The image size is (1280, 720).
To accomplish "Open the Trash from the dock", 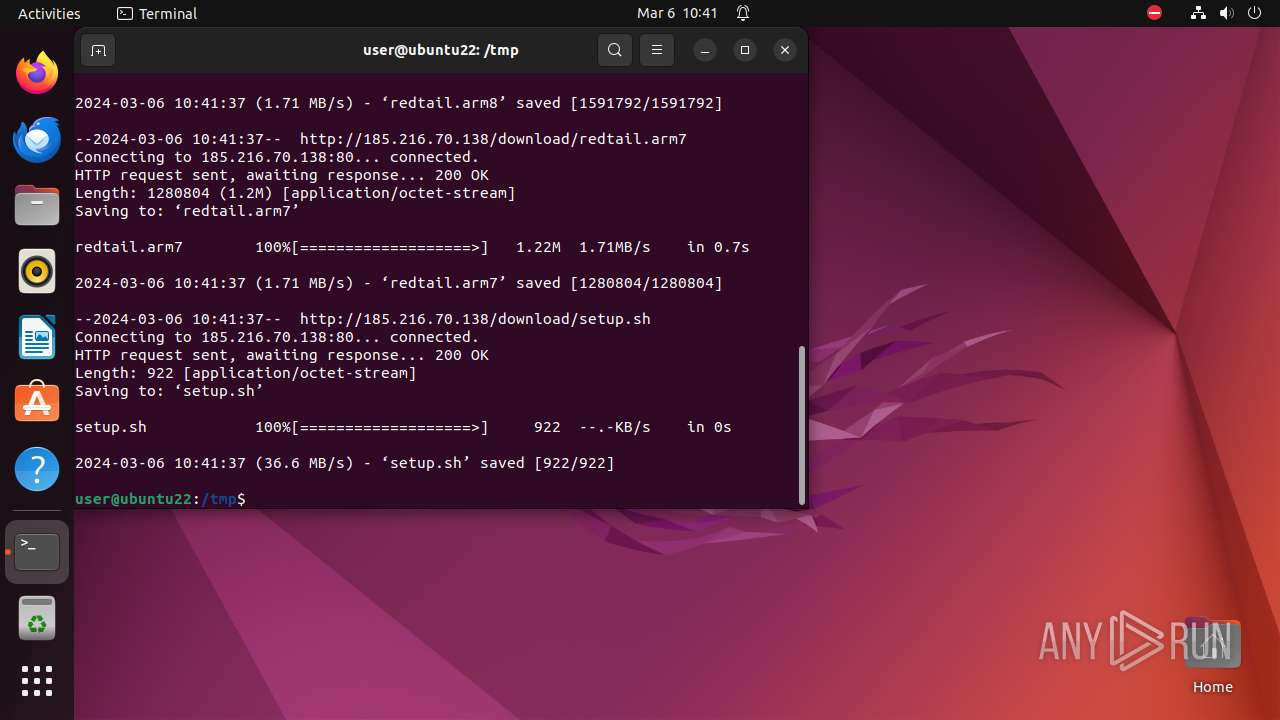I will coord(37,618).
